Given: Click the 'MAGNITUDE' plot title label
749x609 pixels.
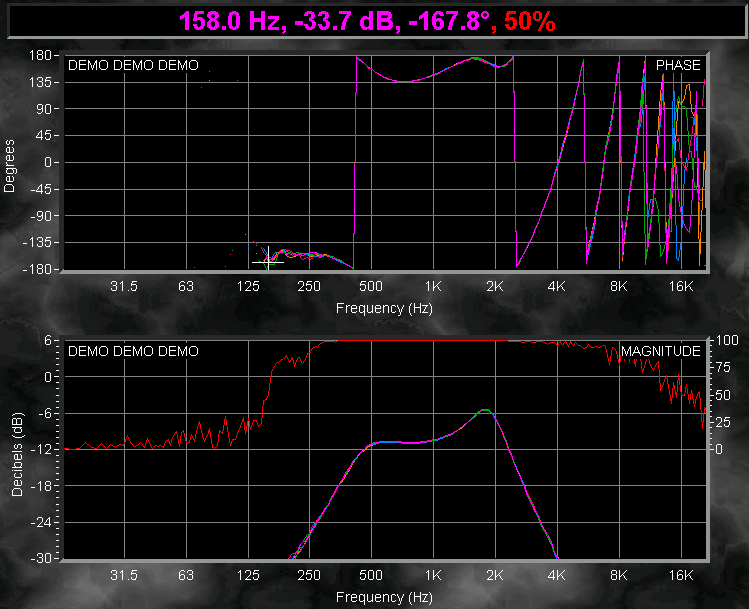Looking at the screenshot, I should [x=661, y=351].
